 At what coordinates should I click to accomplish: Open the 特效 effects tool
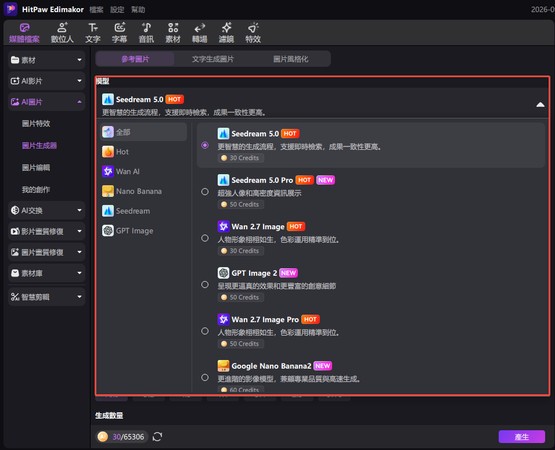(253, 33)
